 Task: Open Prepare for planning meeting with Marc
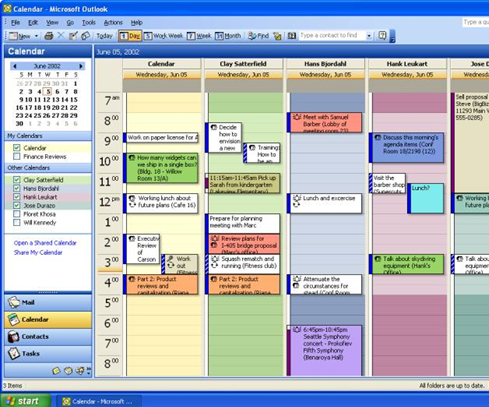click(x=243, y=223)
